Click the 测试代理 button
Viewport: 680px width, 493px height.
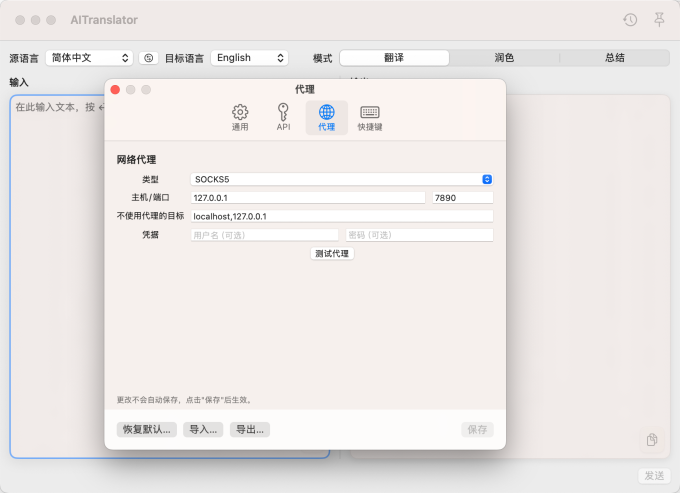click(332, 254)
